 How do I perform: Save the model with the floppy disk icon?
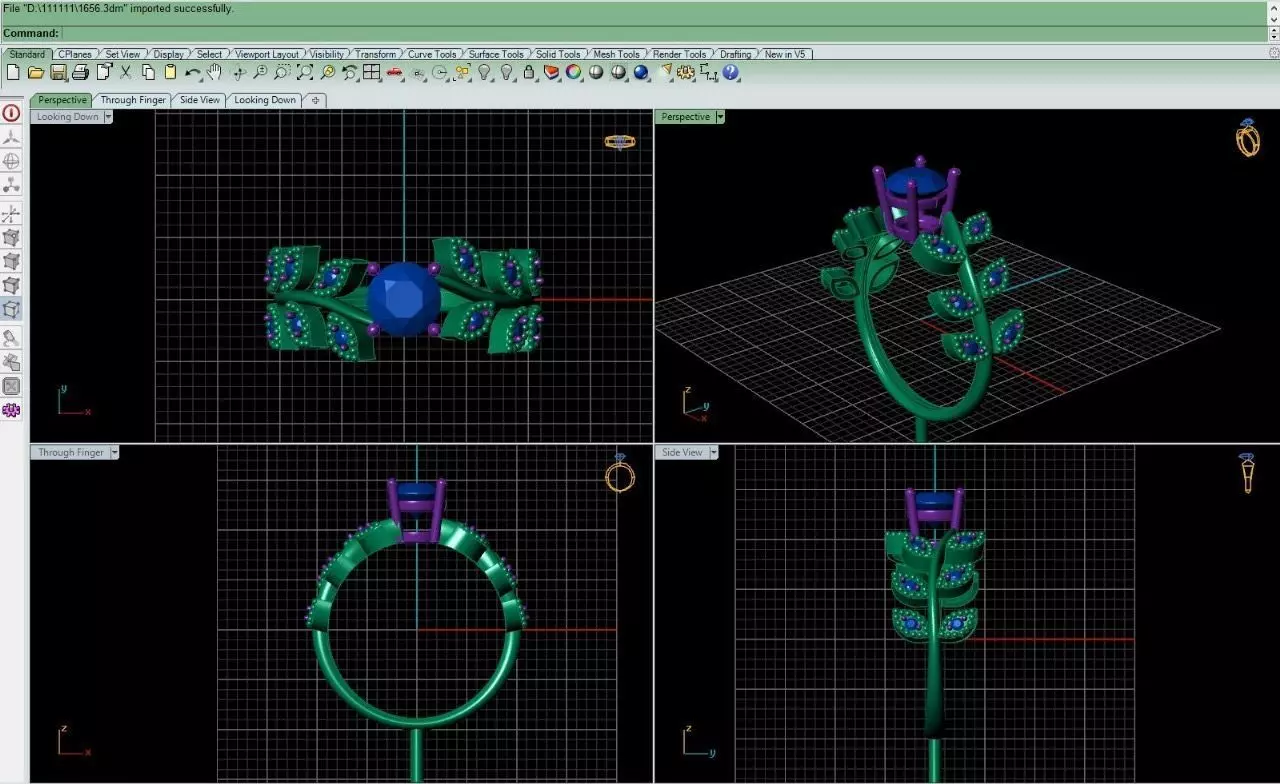(58, 72)
